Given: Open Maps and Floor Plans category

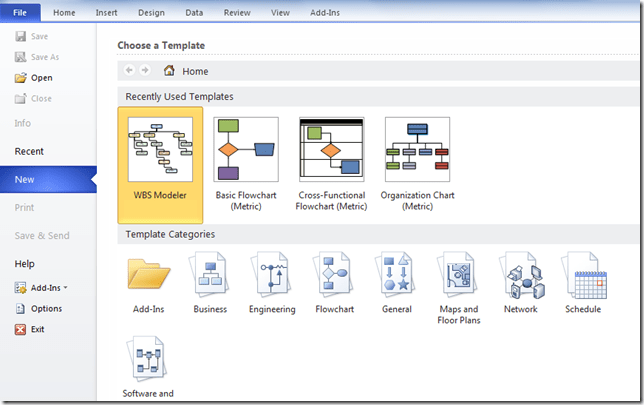Looking at the screenshot, I should 458,281.
